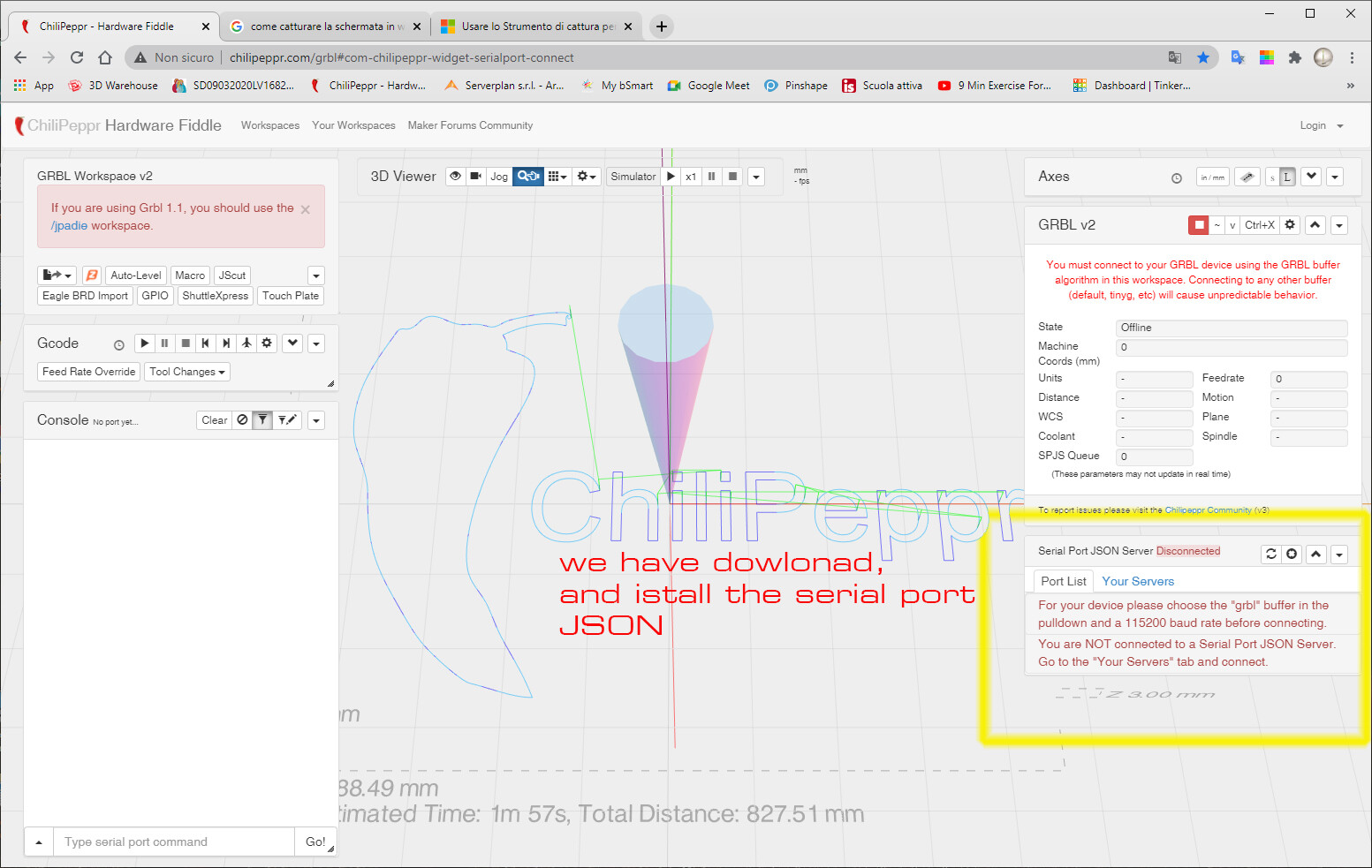This screenshot has height=868, width=1372.
Task: Click the Go! send button
Action: click(315, 842)
